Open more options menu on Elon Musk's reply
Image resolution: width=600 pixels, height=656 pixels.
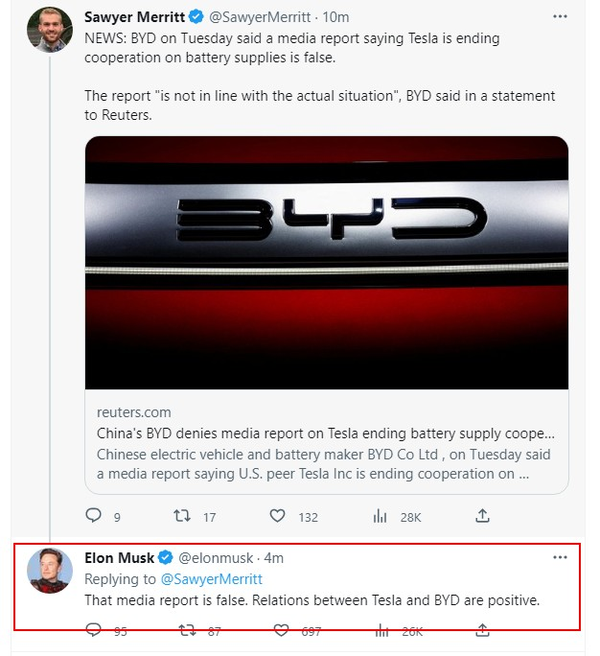(x=560, y=557)
